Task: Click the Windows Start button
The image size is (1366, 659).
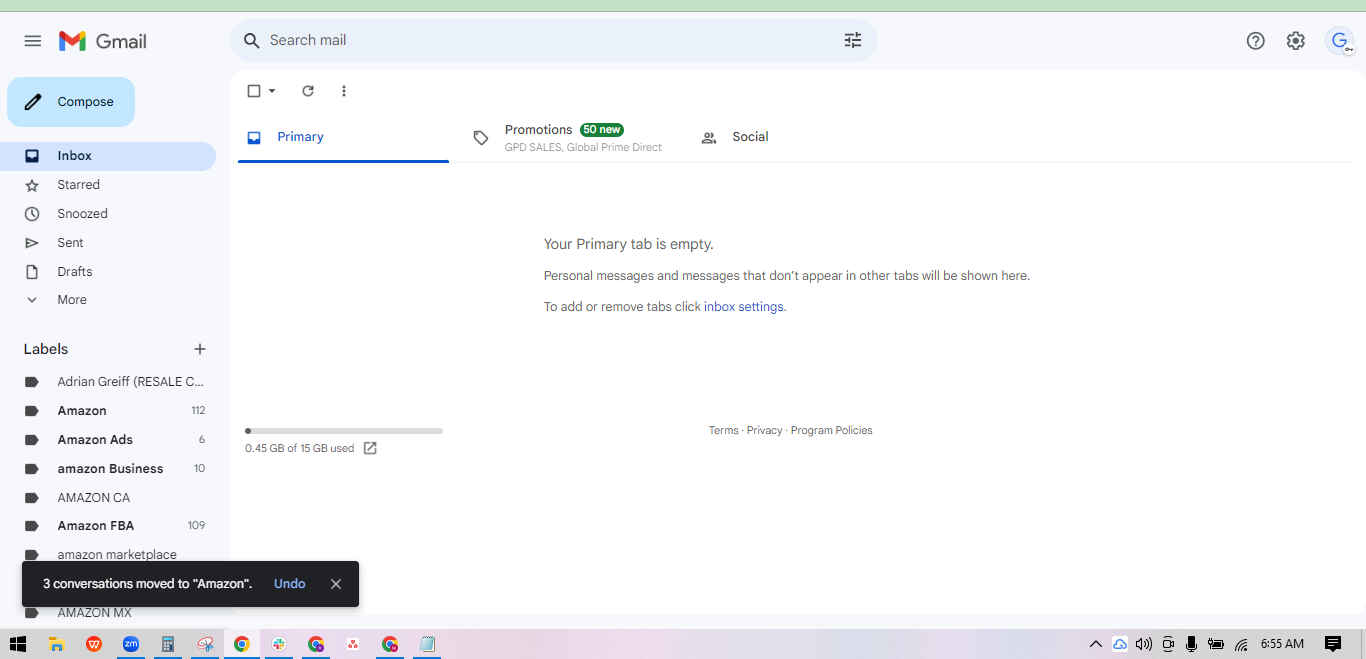Action: click(18, 644)
